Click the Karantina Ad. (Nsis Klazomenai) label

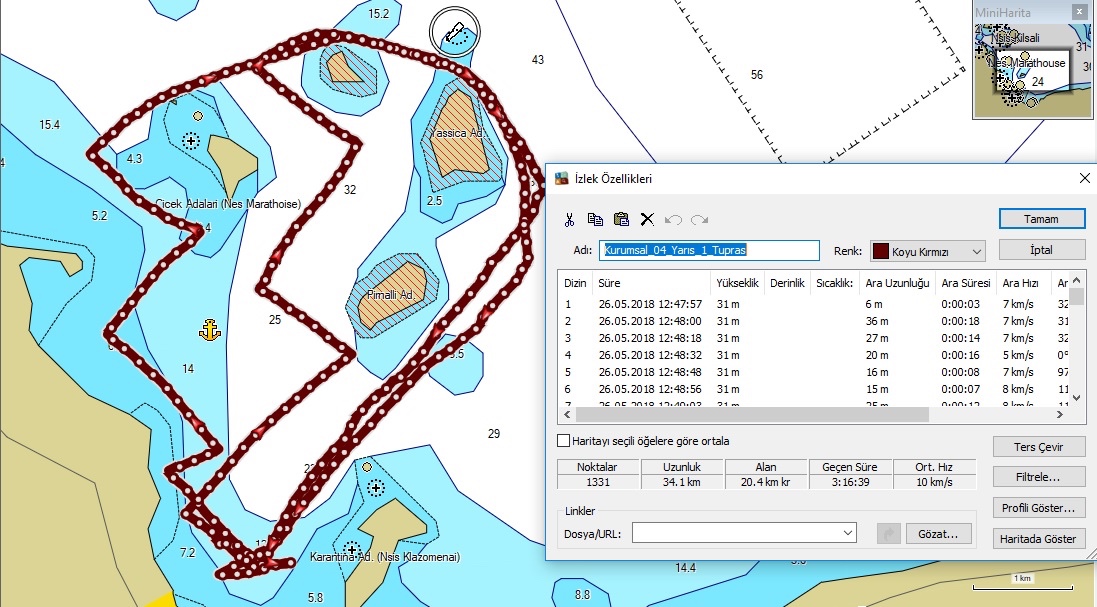(385, 557)
